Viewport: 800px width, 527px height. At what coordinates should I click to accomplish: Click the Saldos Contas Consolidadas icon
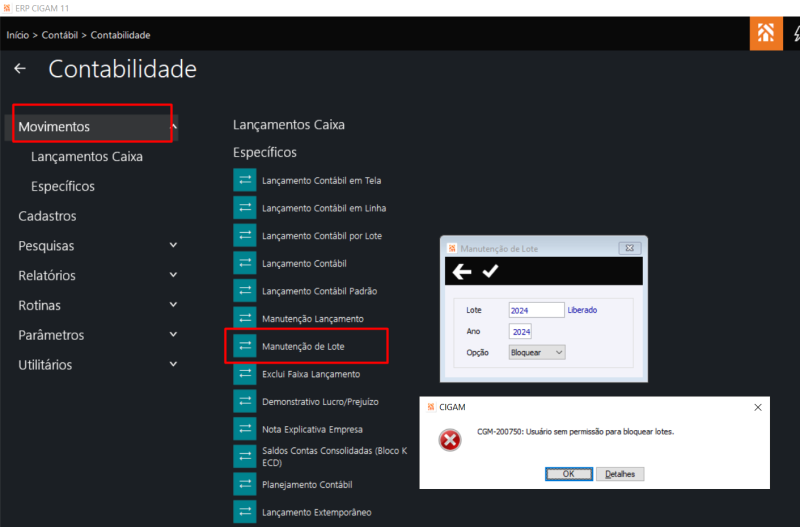245,457
